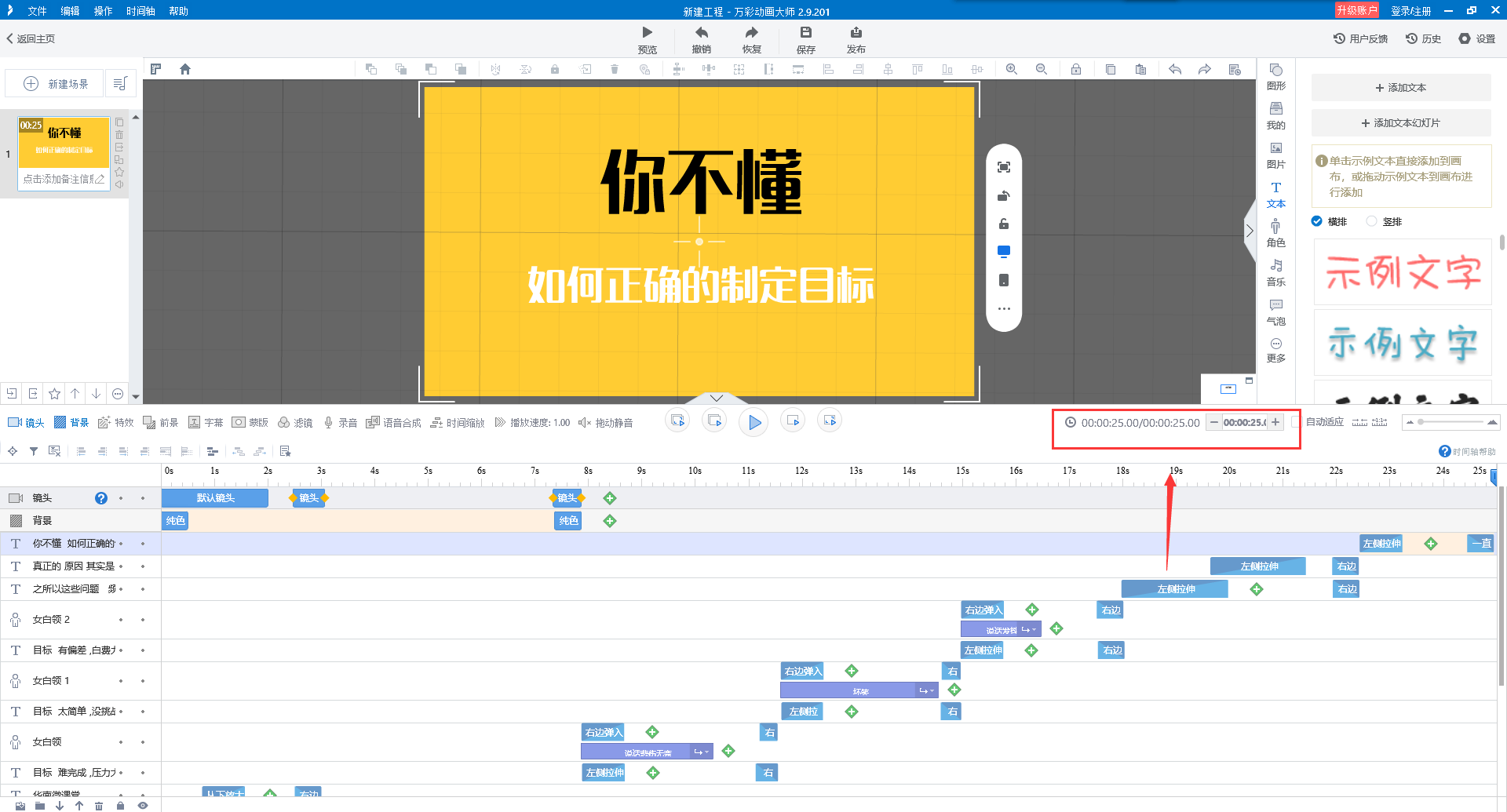Save project with 保存 icon
The height and width of the screenshot is (812, 1507).
tap(805, 33)
